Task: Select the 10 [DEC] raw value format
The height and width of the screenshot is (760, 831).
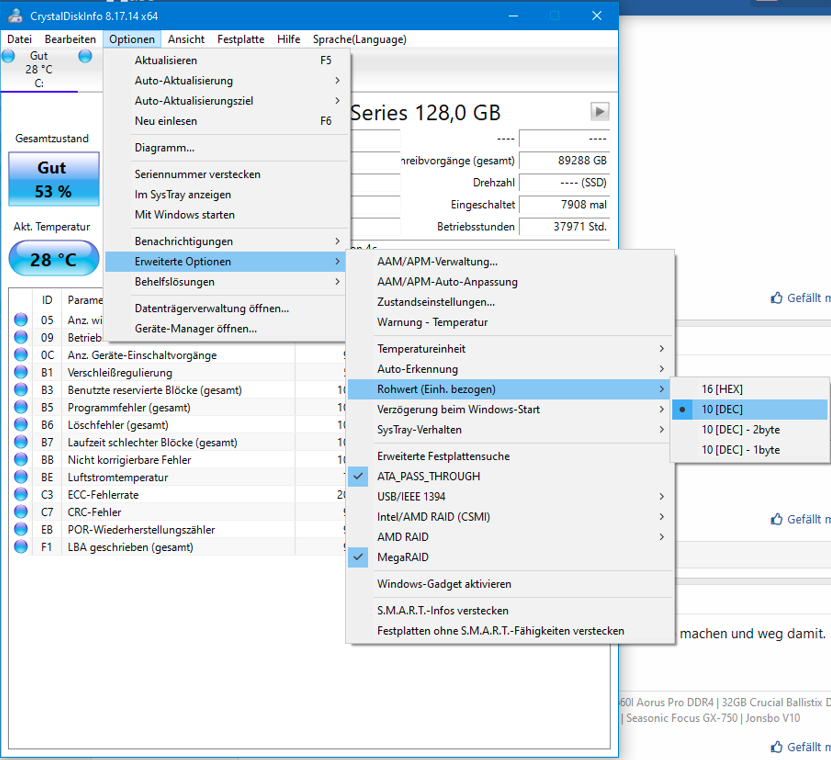Action: 749,409
